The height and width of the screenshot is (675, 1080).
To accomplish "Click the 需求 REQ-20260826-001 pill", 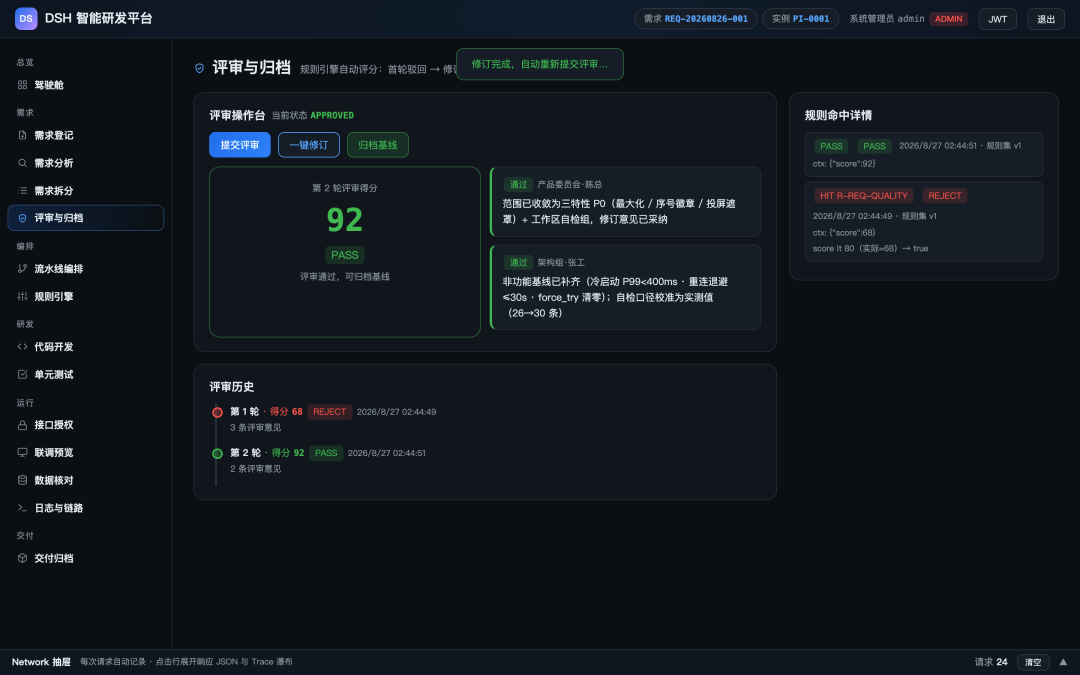I will [x=696, y=19].
